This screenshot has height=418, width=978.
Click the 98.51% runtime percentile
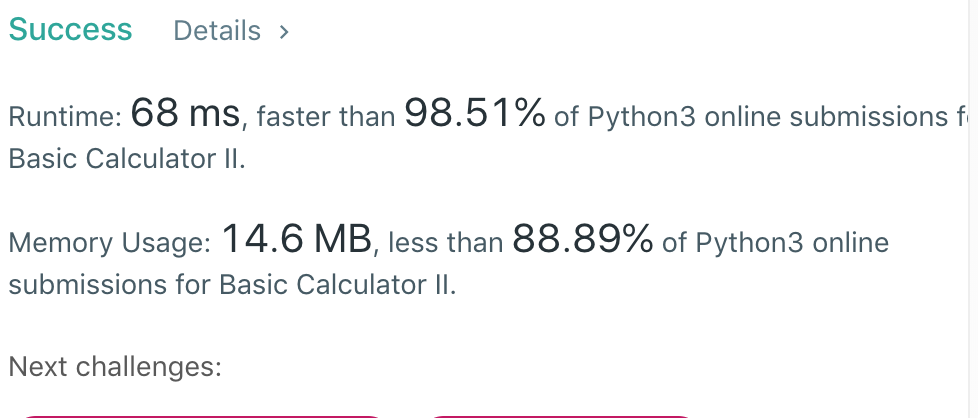click(x=474, y=115)
